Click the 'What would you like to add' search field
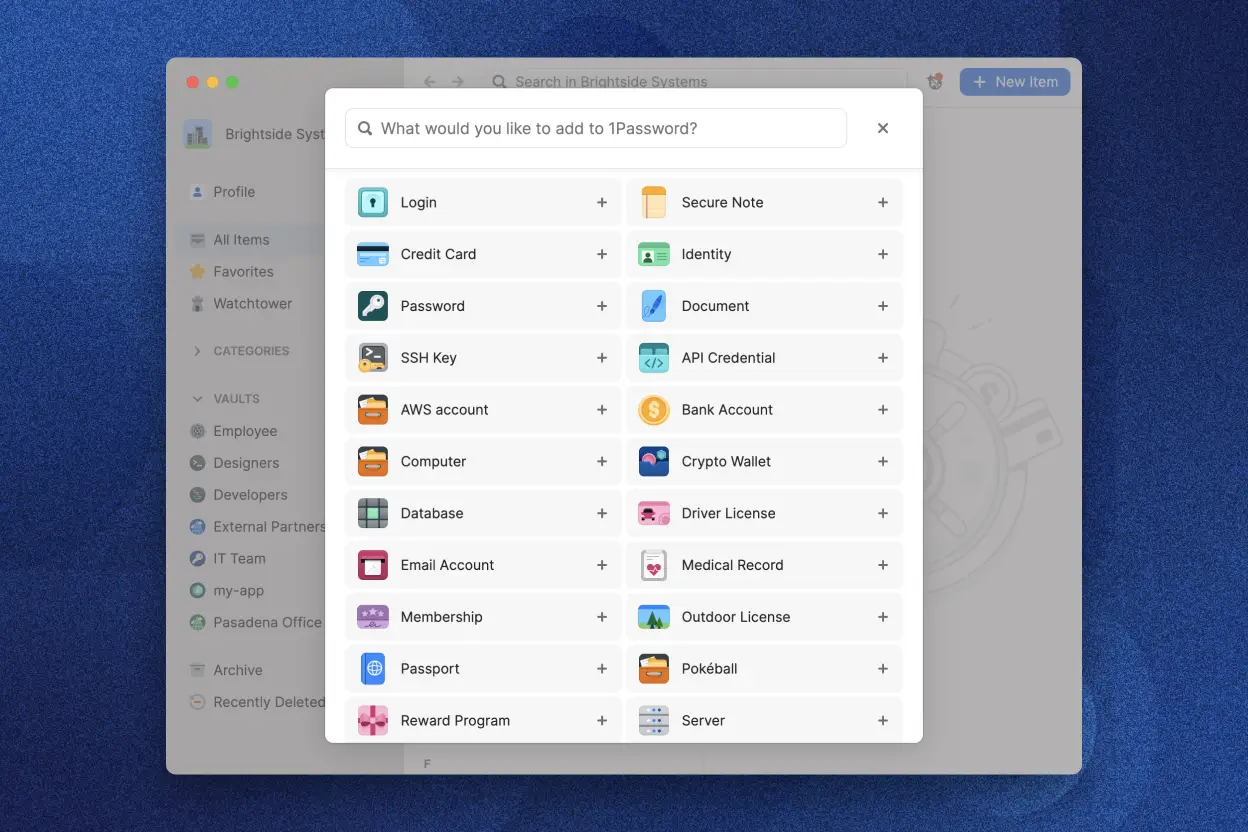 point(596,128)
